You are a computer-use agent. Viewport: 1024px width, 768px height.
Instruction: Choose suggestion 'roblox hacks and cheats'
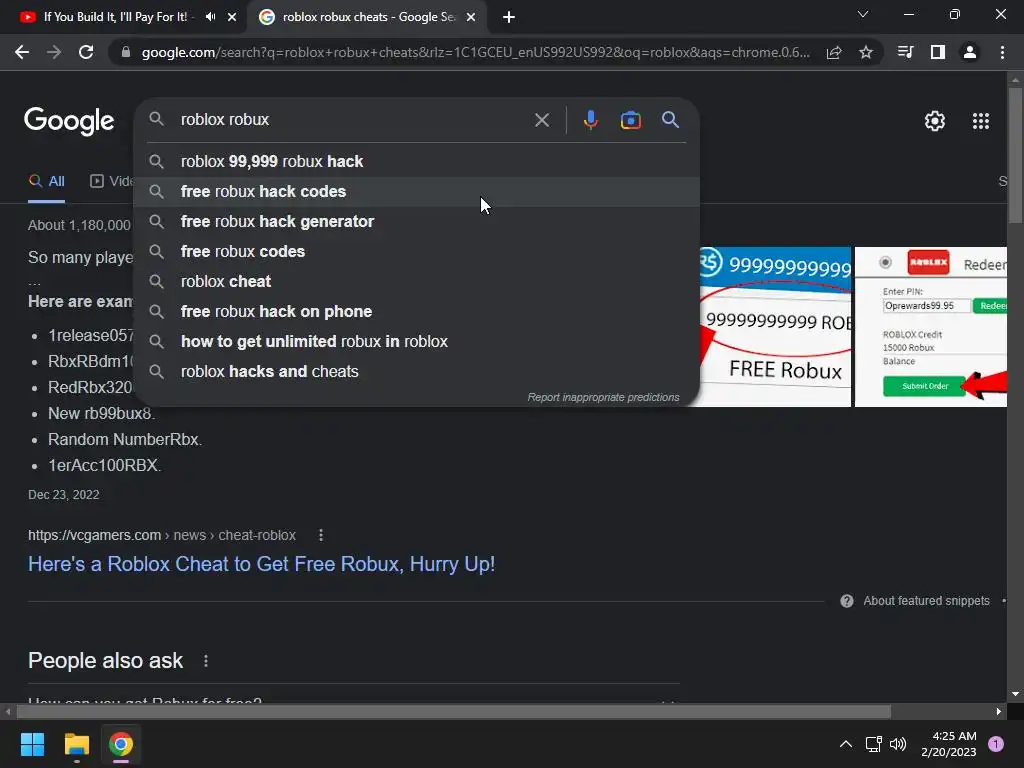(416, 372)
